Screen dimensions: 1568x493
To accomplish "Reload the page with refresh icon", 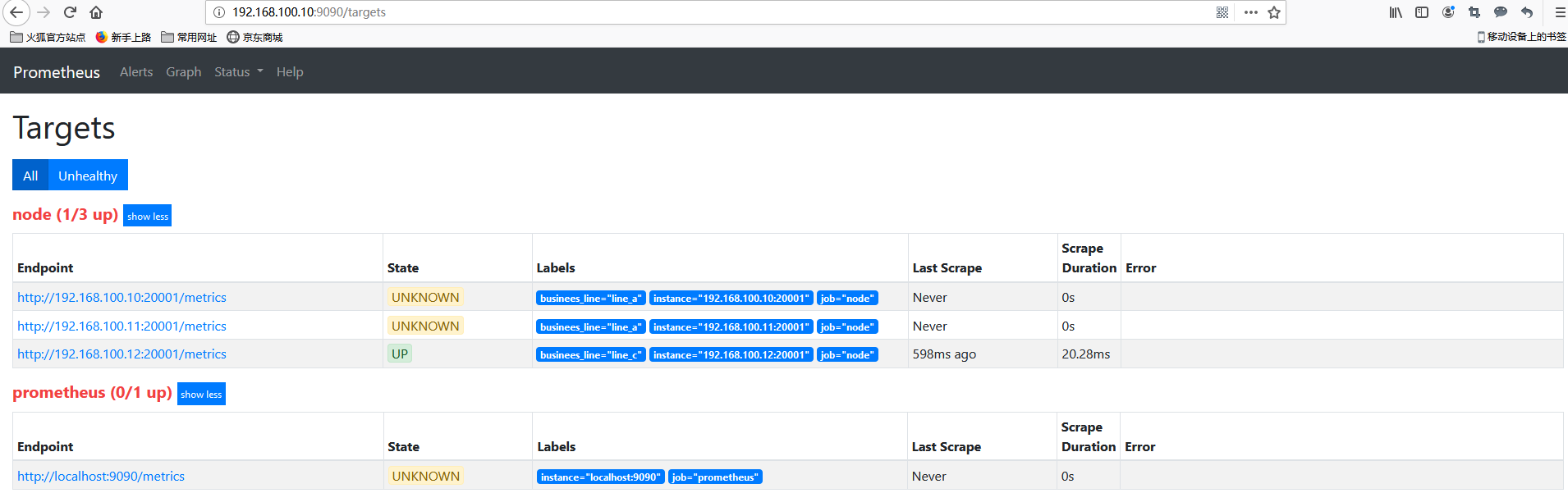I will [x=70, y=12].
